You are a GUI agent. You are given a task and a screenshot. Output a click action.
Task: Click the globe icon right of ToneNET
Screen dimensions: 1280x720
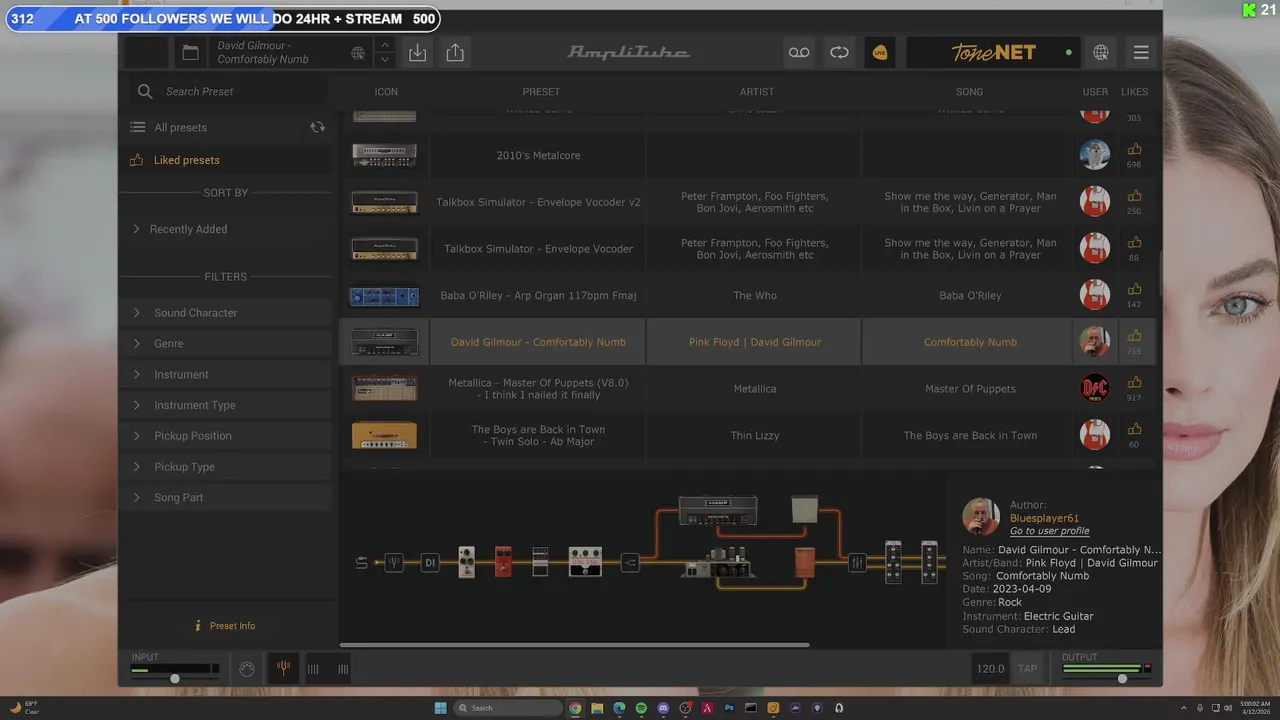click(x=1101, y=53)
